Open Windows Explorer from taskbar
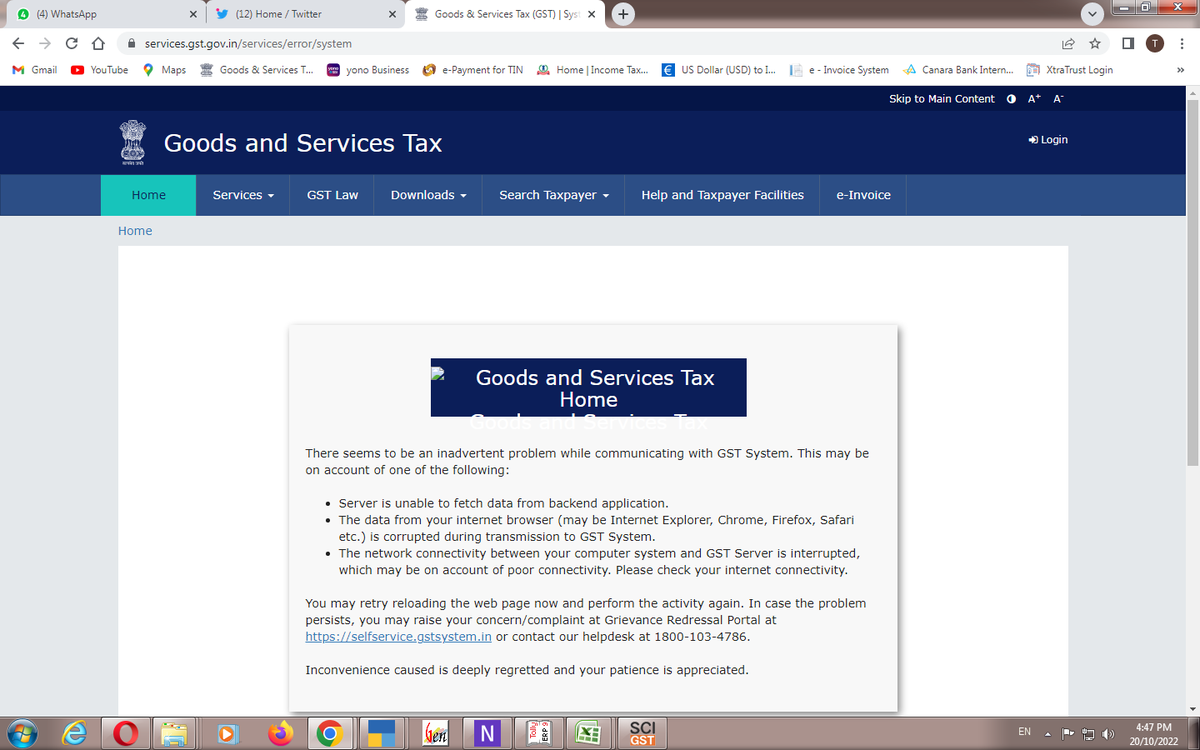The height and width of the screenshot is (750, 1200). coord(177,733)
